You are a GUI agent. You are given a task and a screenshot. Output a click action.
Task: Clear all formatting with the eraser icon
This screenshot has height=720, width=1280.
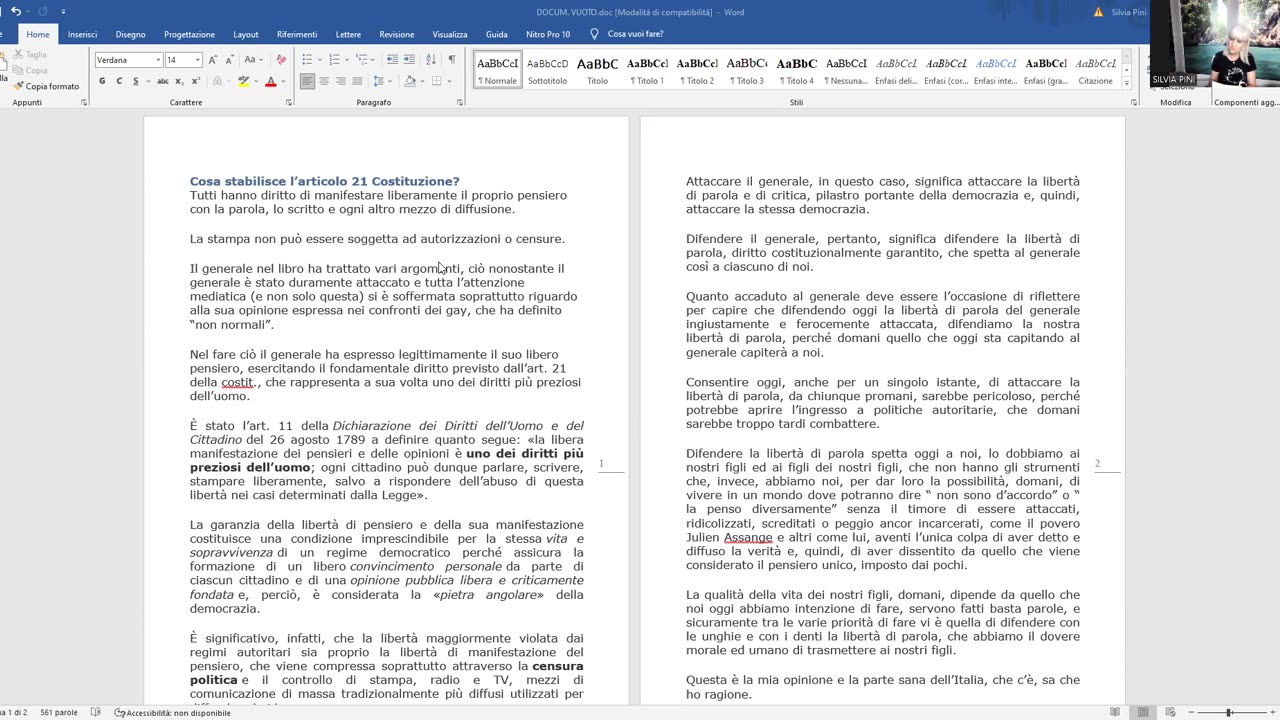click(x=281, y=60)
